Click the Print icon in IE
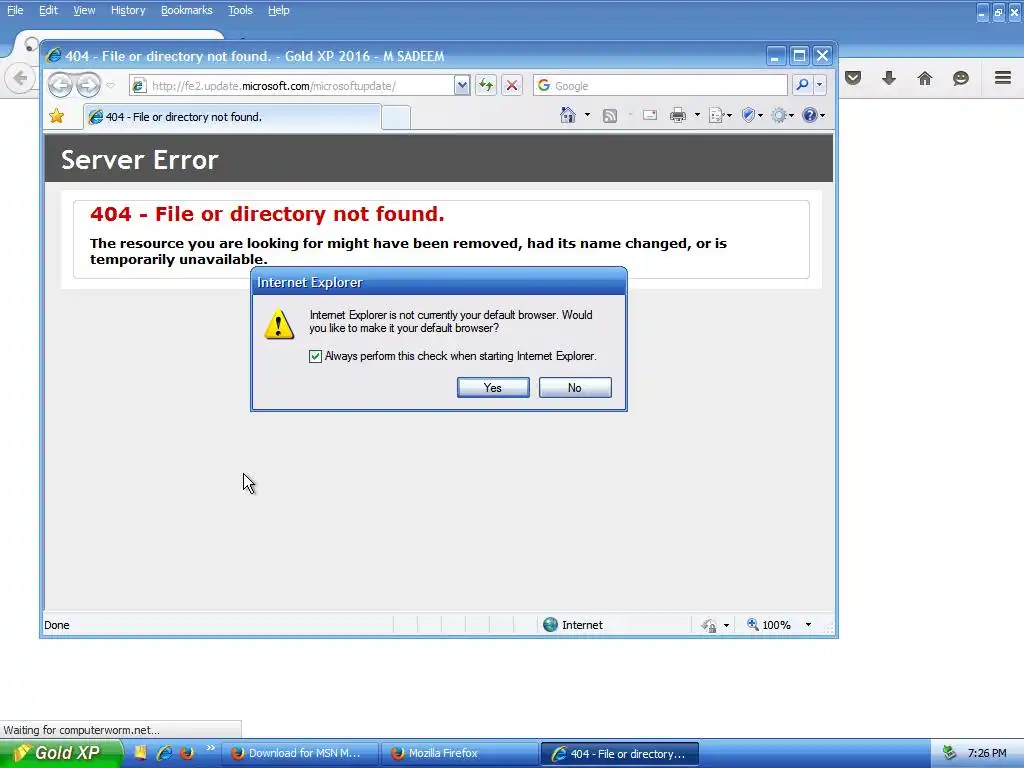Viewport: 1024px width, 768px height. (x=678, y=116)
